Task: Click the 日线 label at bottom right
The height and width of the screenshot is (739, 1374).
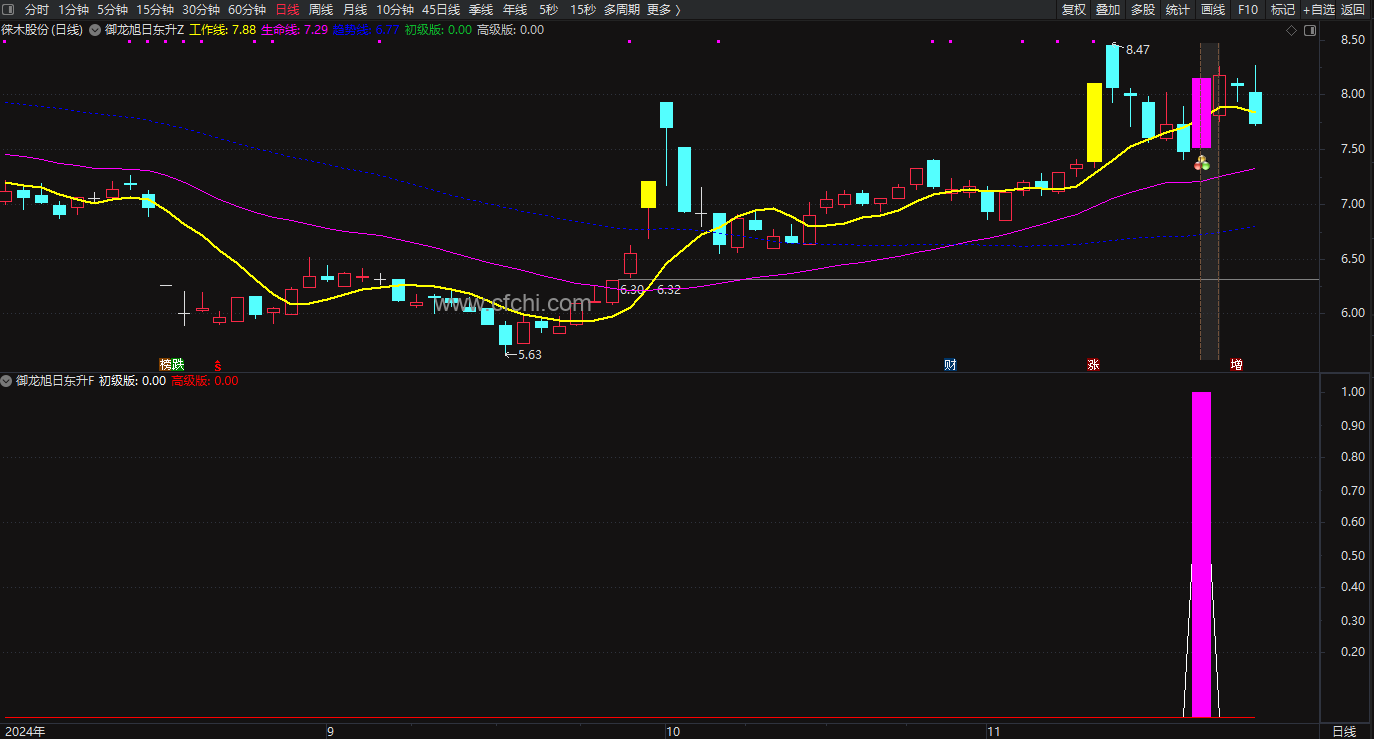Action: (x=1345, y=731)
